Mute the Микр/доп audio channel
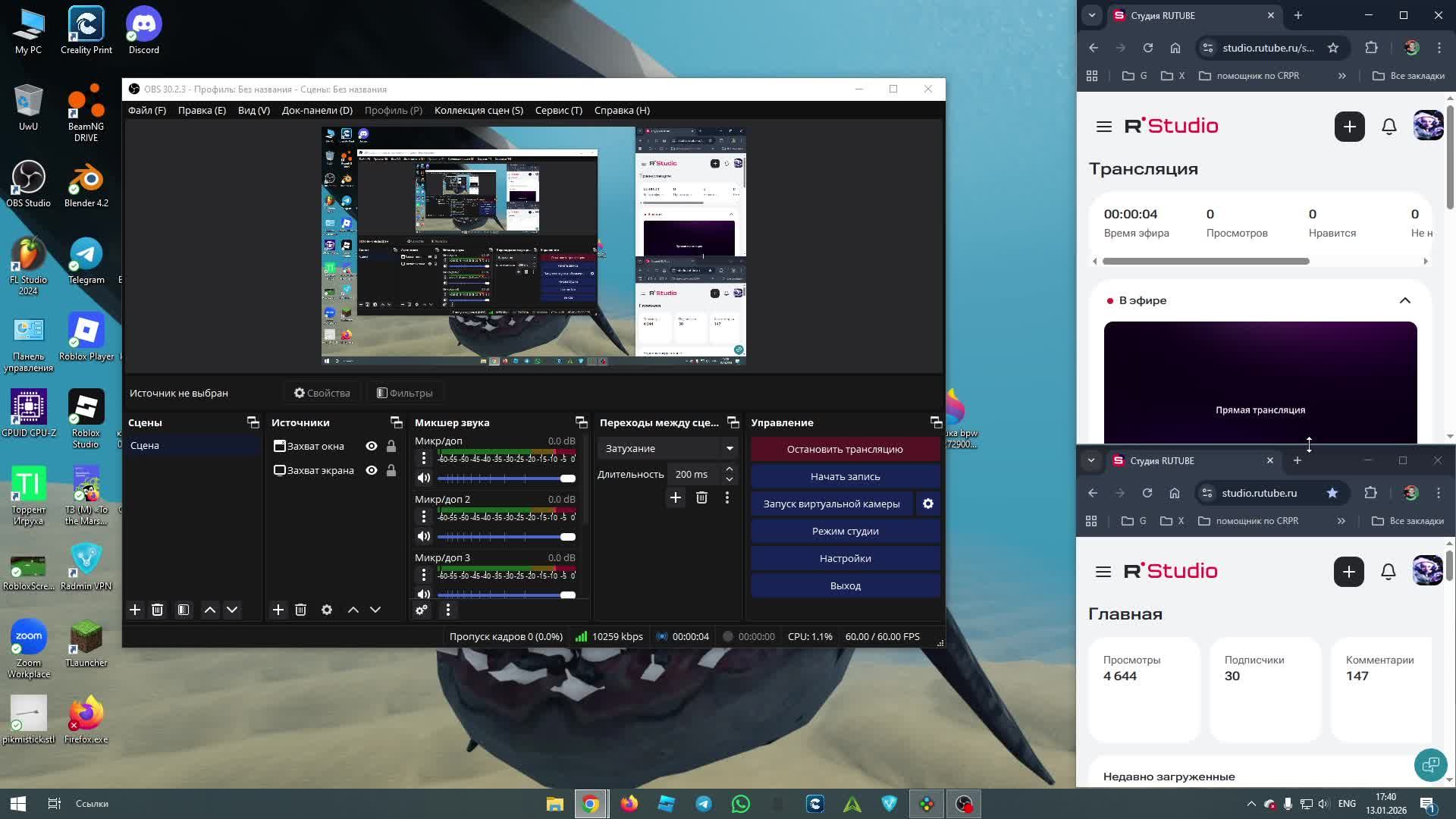The height and width of the screenshot is (819, 1456). [424, 478]
